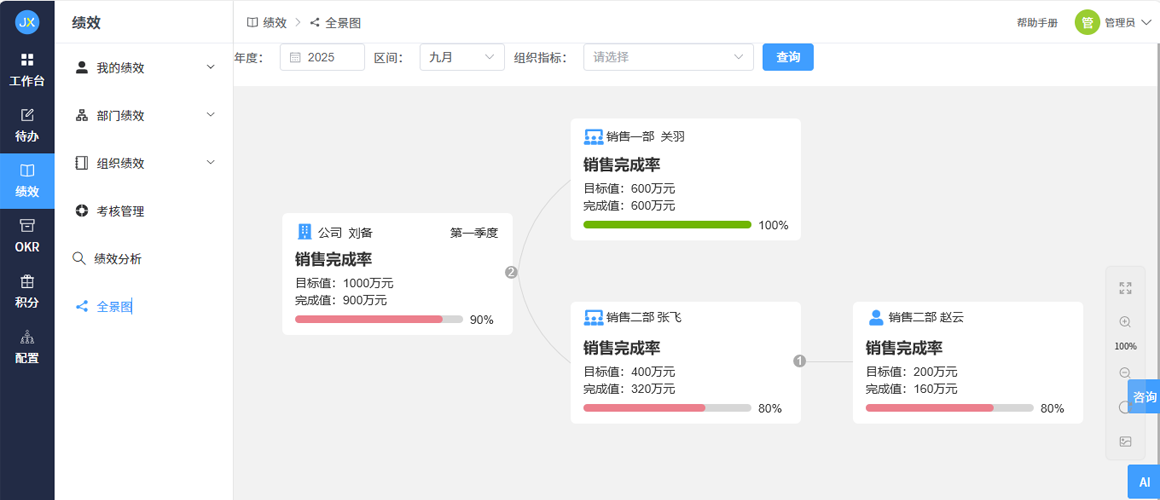Click 销售完成率 title on 关羽 card

621,164
